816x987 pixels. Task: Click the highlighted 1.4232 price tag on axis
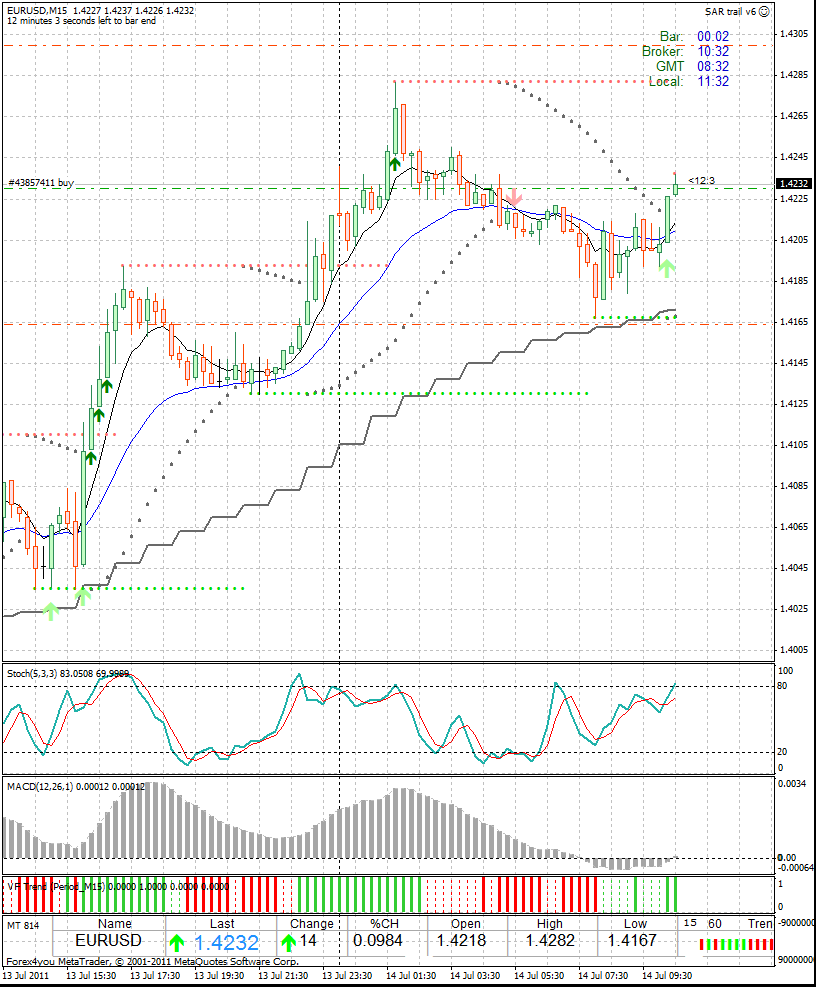(794, 183)
